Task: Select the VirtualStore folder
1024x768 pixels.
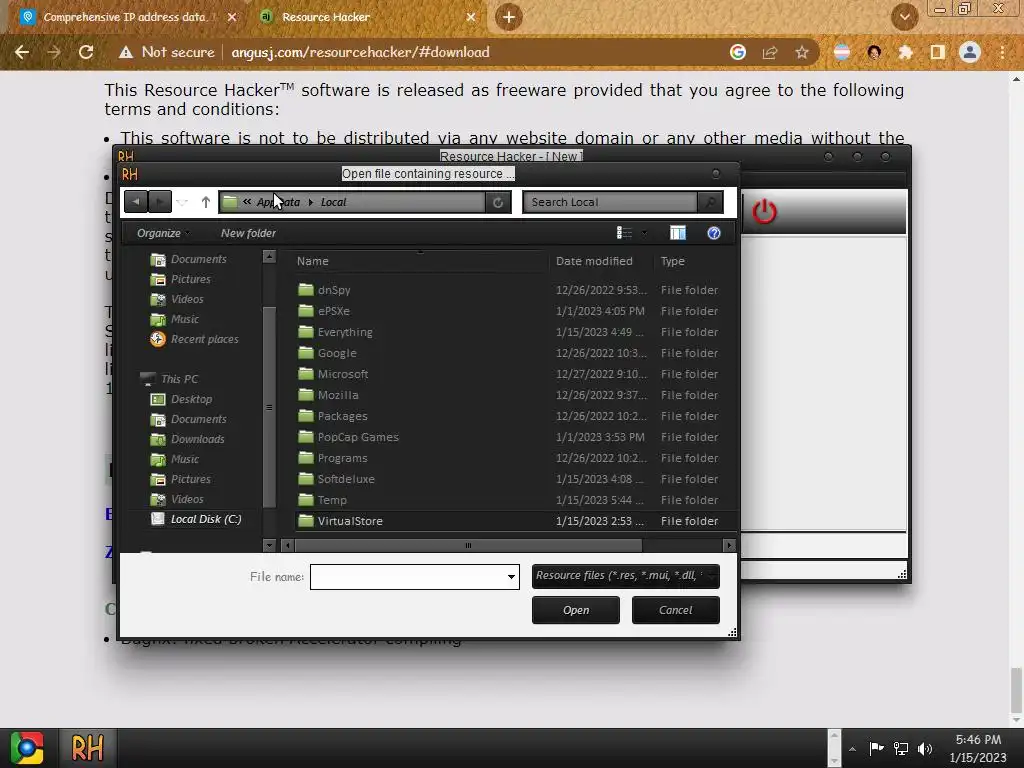Action: click(340, 520)
